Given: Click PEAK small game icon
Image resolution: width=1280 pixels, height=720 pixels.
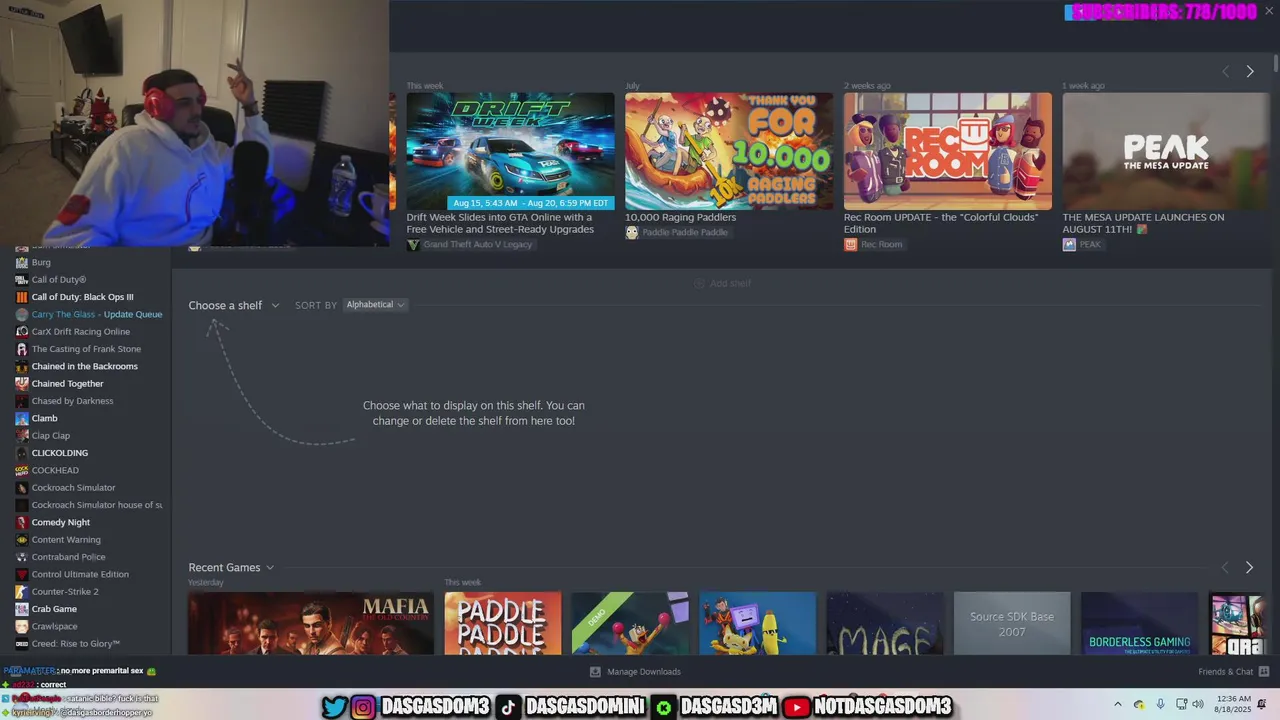Looking at the screenshot, I should 1069,245.
